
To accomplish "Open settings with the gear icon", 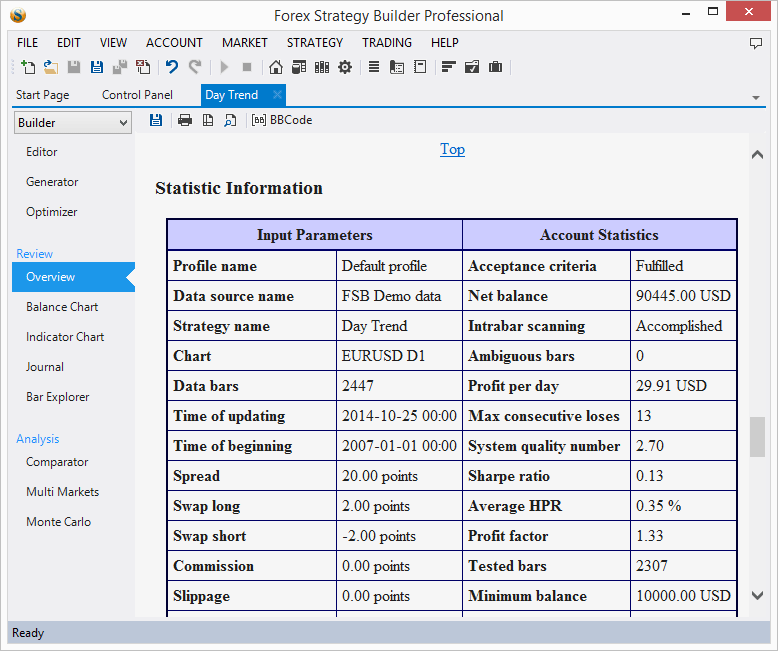I will pos(345,67).
